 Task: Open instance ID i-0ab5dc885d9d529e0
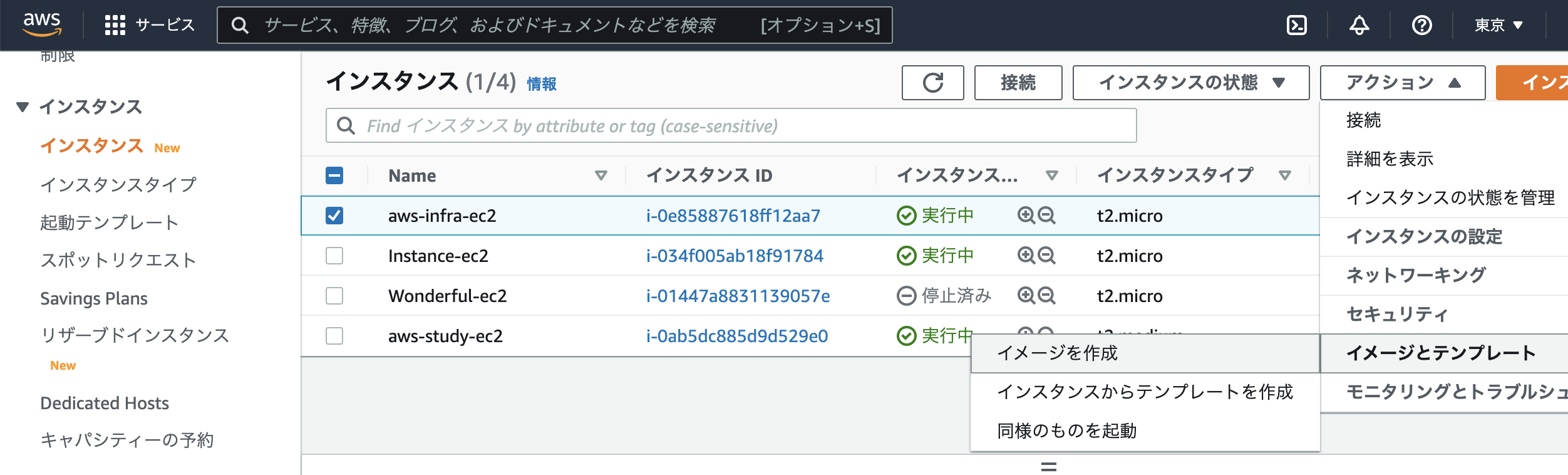pyautogui.click(x=737, y=336)
